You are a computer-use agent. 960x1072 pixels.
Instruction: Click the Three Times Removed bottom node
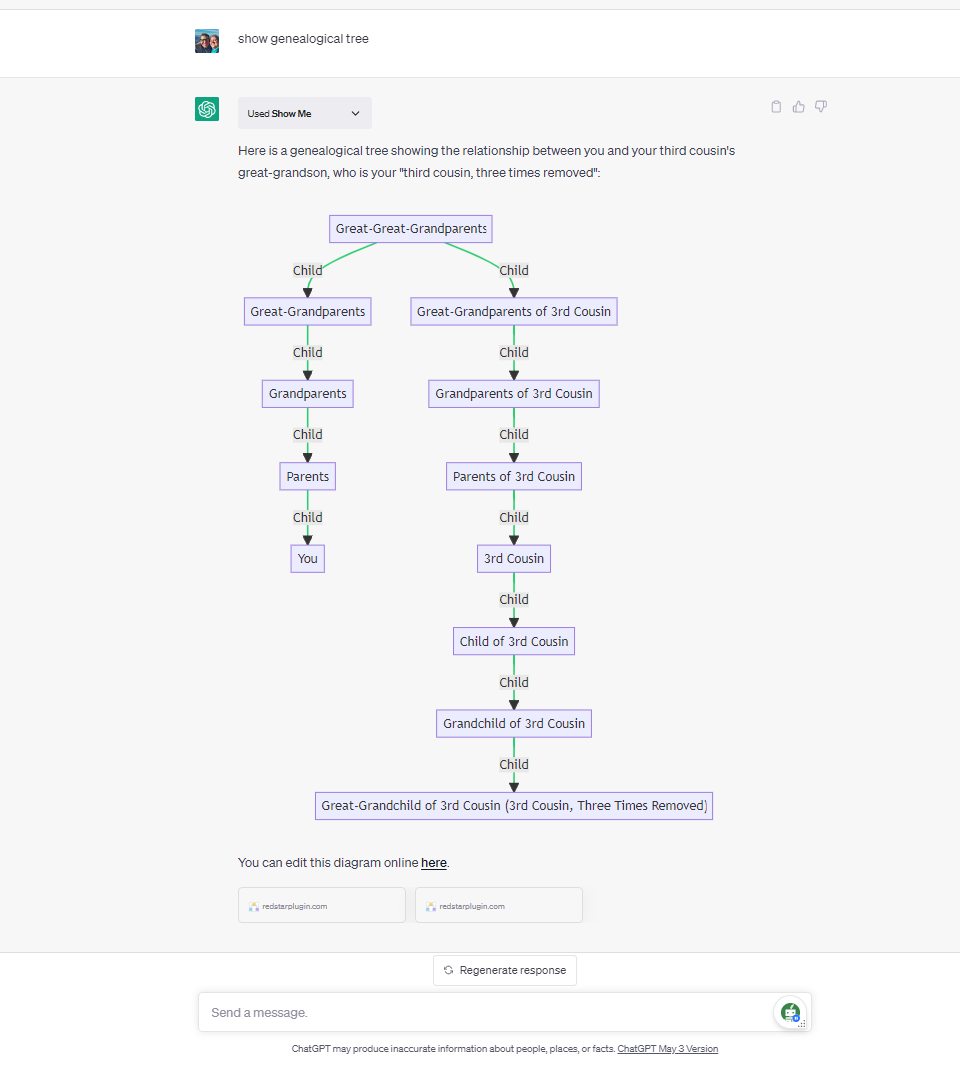pyautogui.click(x=513, y=805)
